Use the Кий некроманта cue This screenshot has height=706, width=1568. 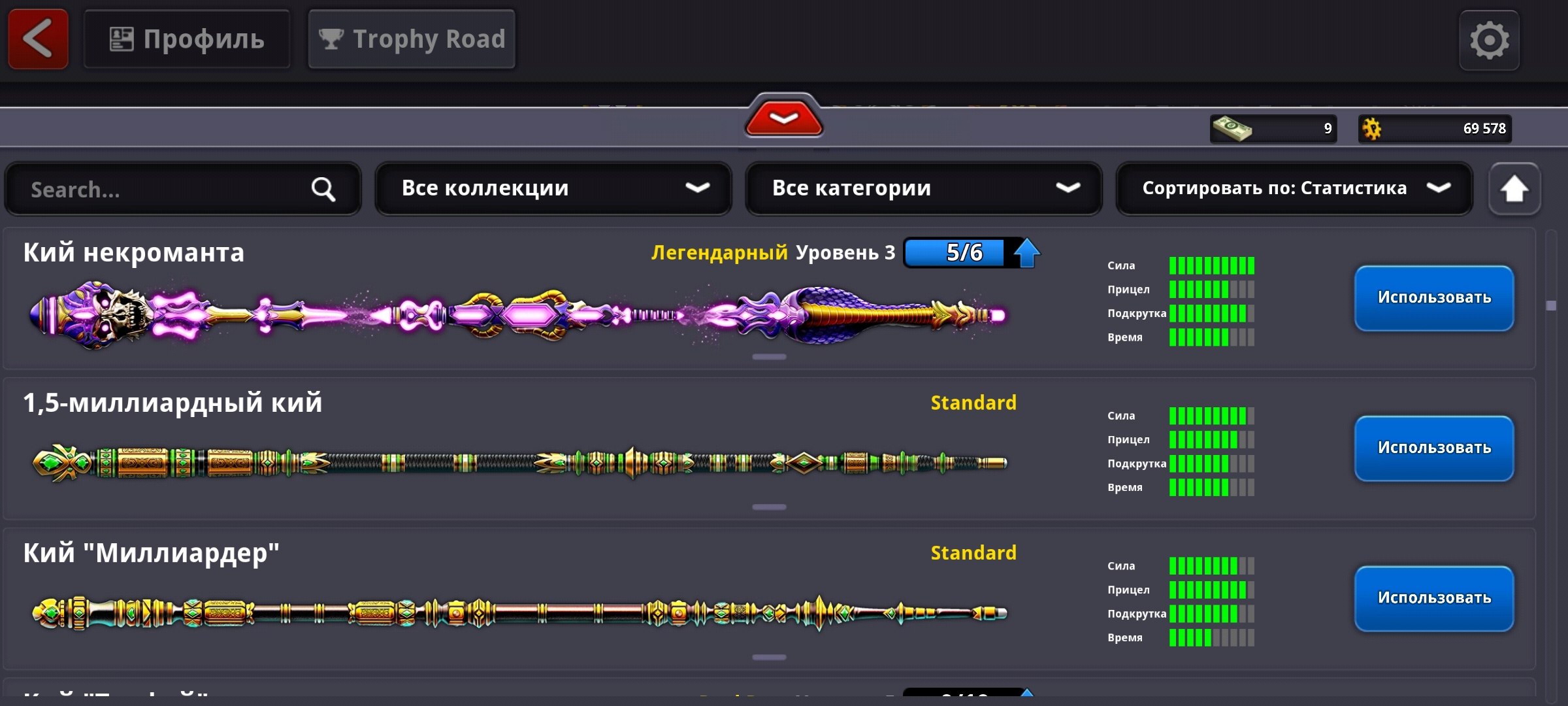(x=1433, y=298)
